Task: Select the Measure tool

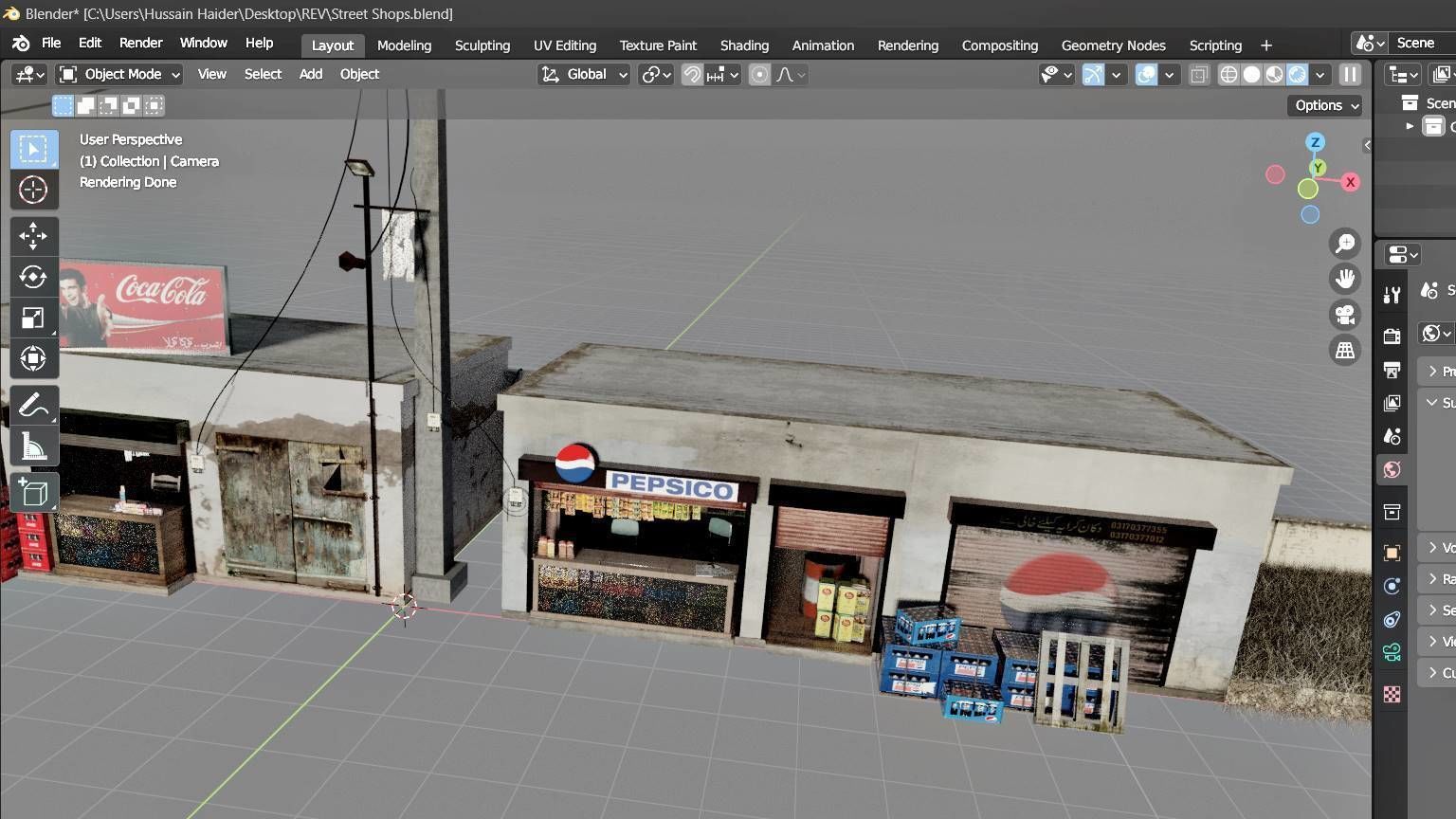Action: [34, 446]
